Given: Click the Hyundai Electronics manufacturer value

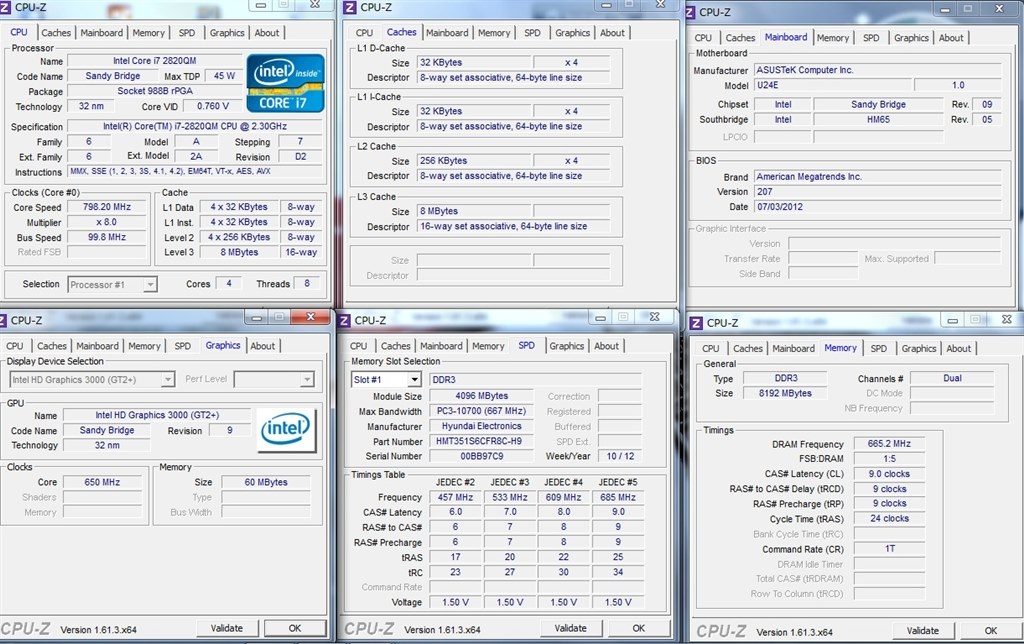Looking at the screenshot, I should 479,427.
